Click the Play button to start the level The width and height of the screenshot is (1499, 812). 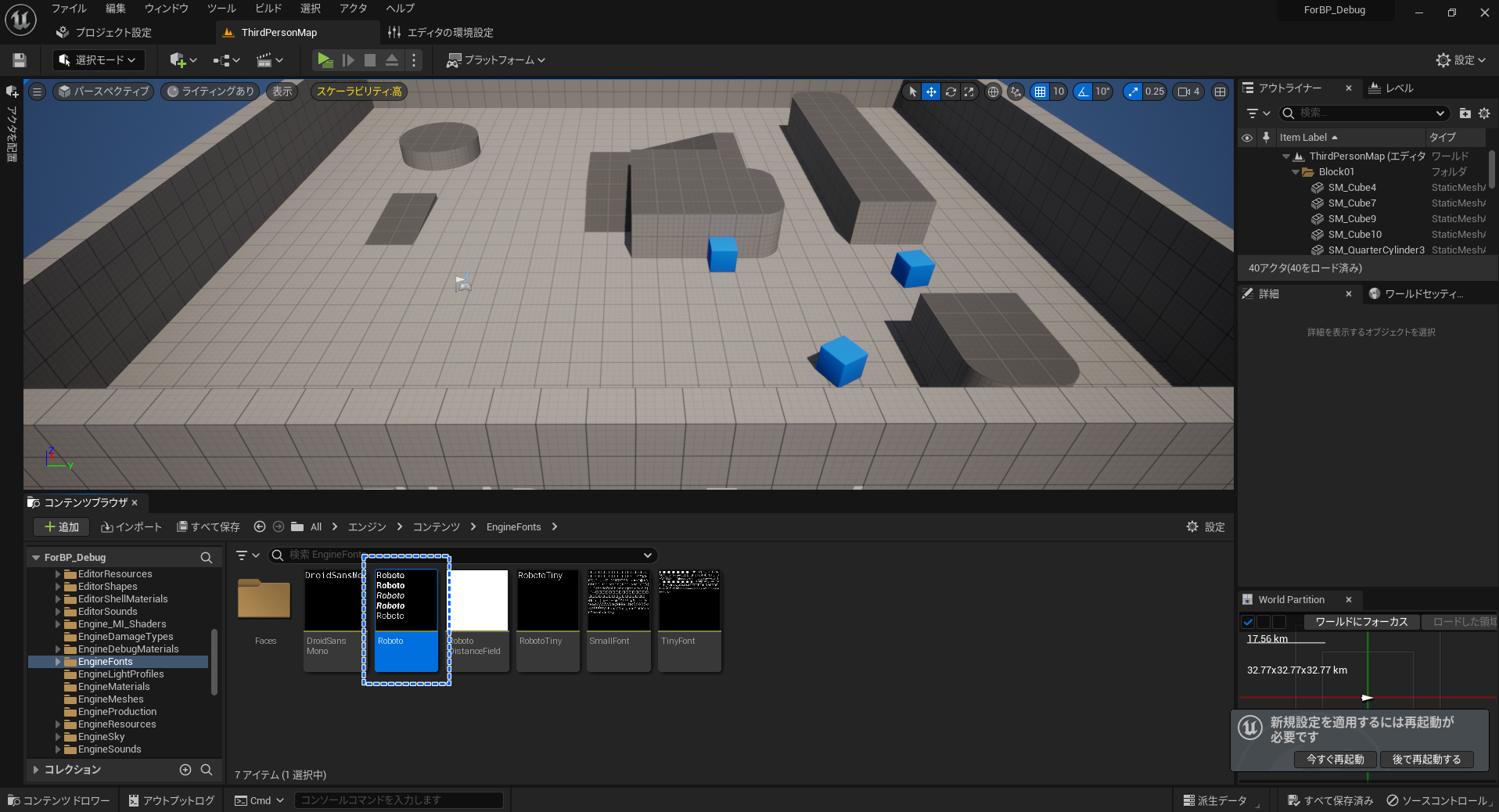[324, 60]
